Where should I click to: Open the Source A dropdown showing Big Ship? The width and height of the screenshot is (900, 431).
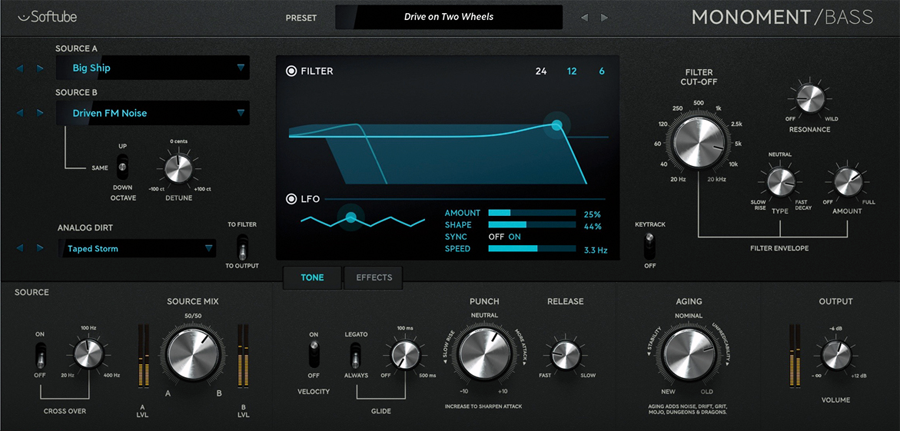(x=153, y=68)
